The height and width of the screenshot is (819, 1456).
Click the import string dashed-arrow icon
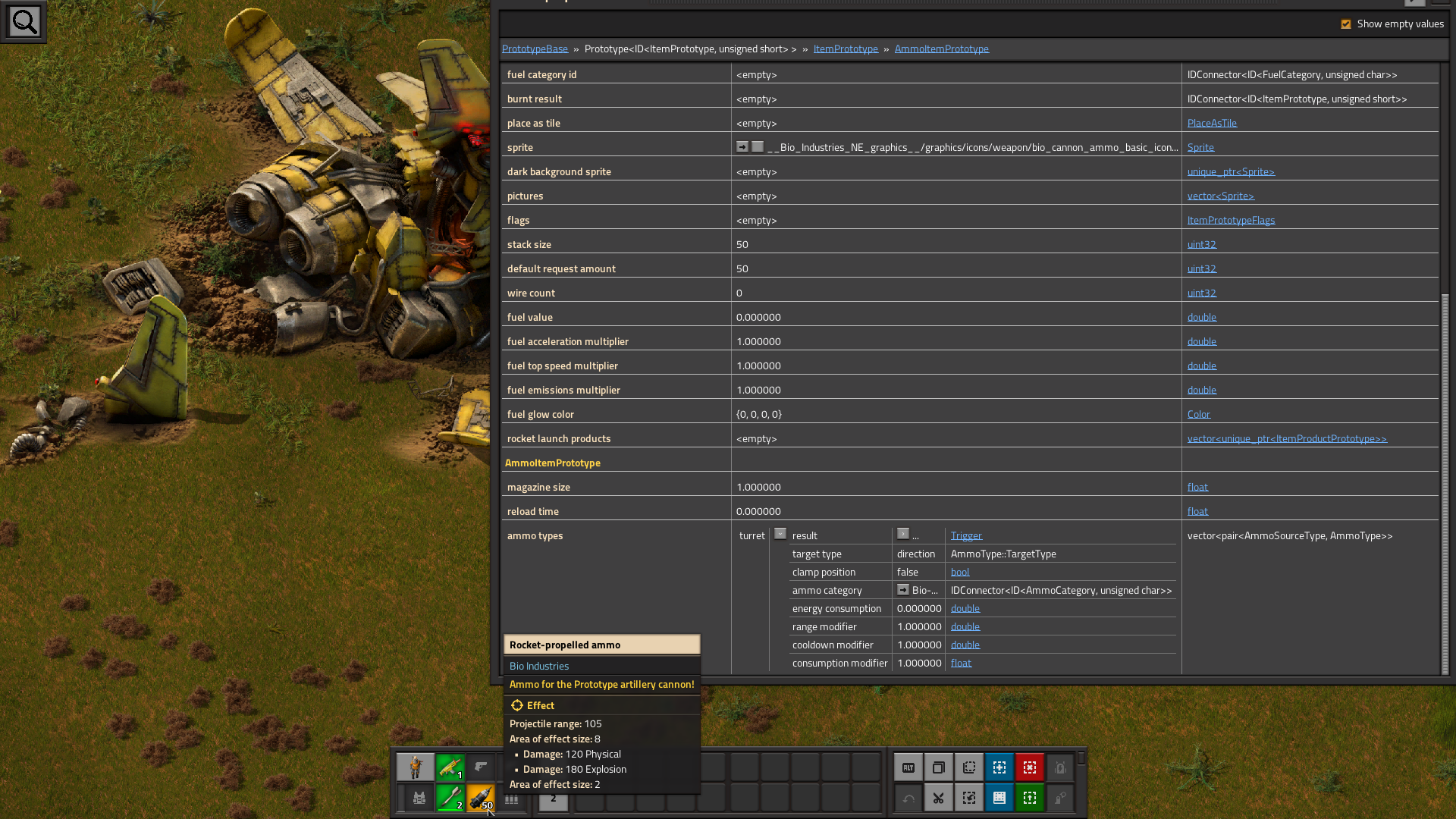coord(969,798)
